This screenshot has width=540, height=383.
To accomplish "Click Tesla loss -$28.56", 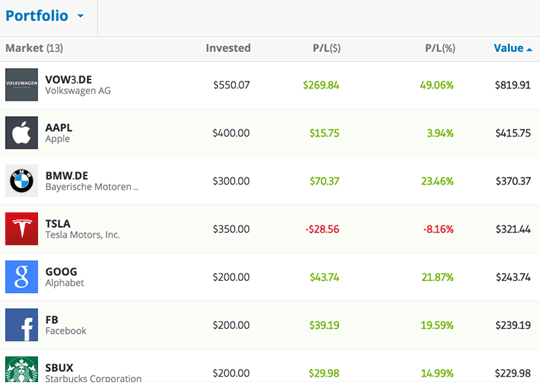I will pos(322,229).
